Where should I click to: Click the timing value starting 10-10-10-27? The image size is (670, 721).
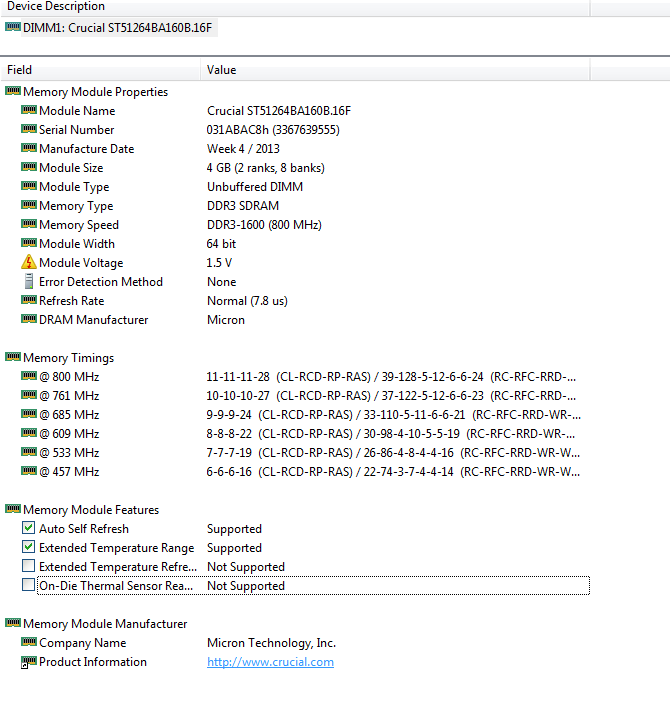point(391,396)
